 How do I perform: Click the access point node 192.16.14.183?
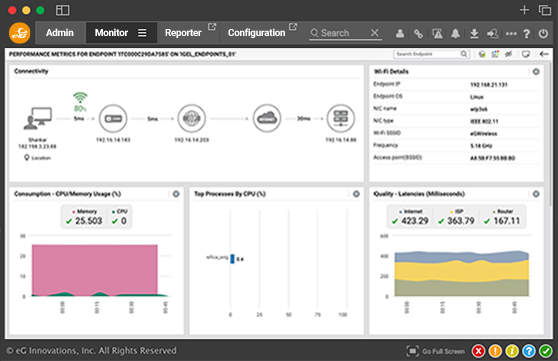[x=113, y=119]
